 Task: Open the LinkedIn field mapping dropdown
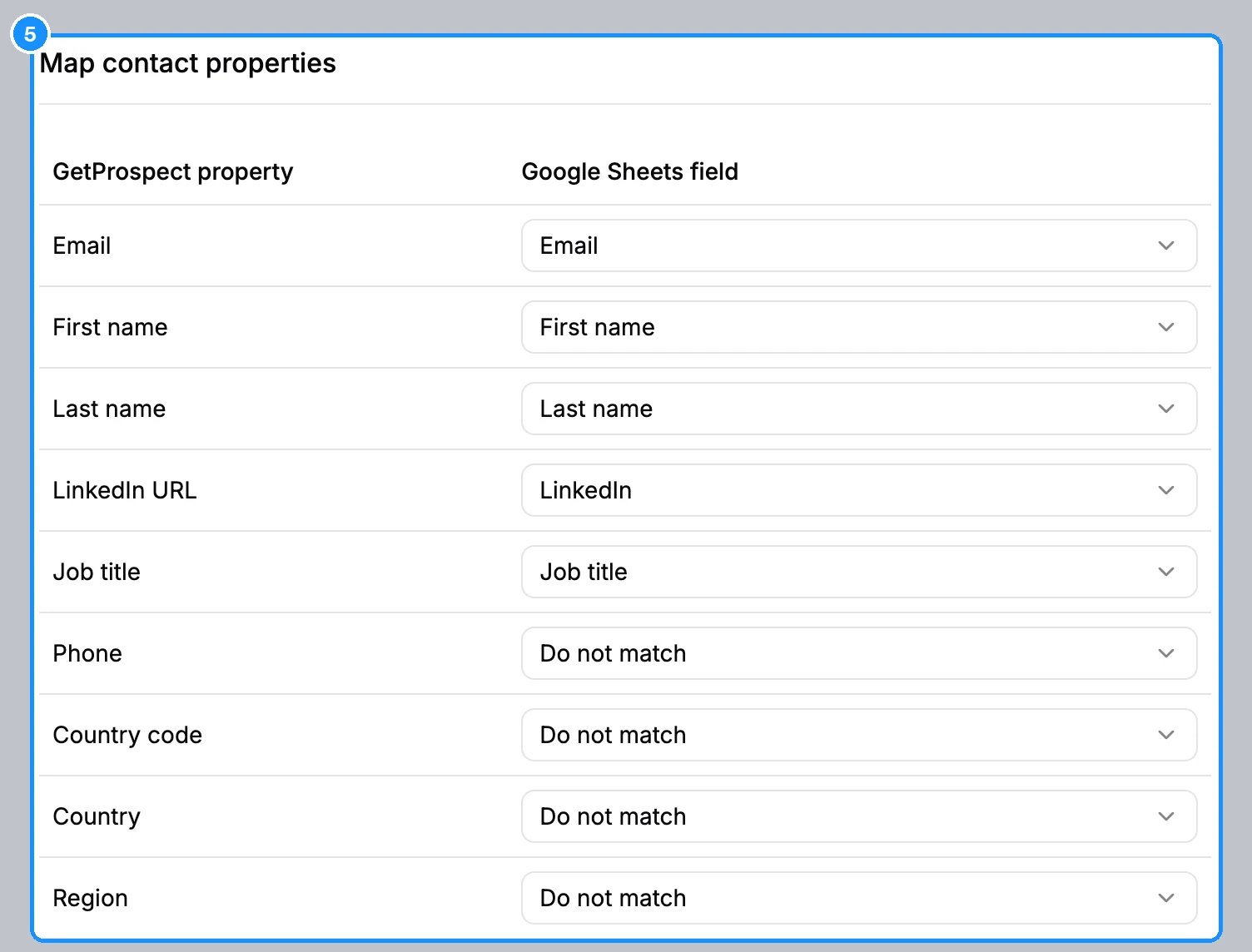(x=859, y=490)
